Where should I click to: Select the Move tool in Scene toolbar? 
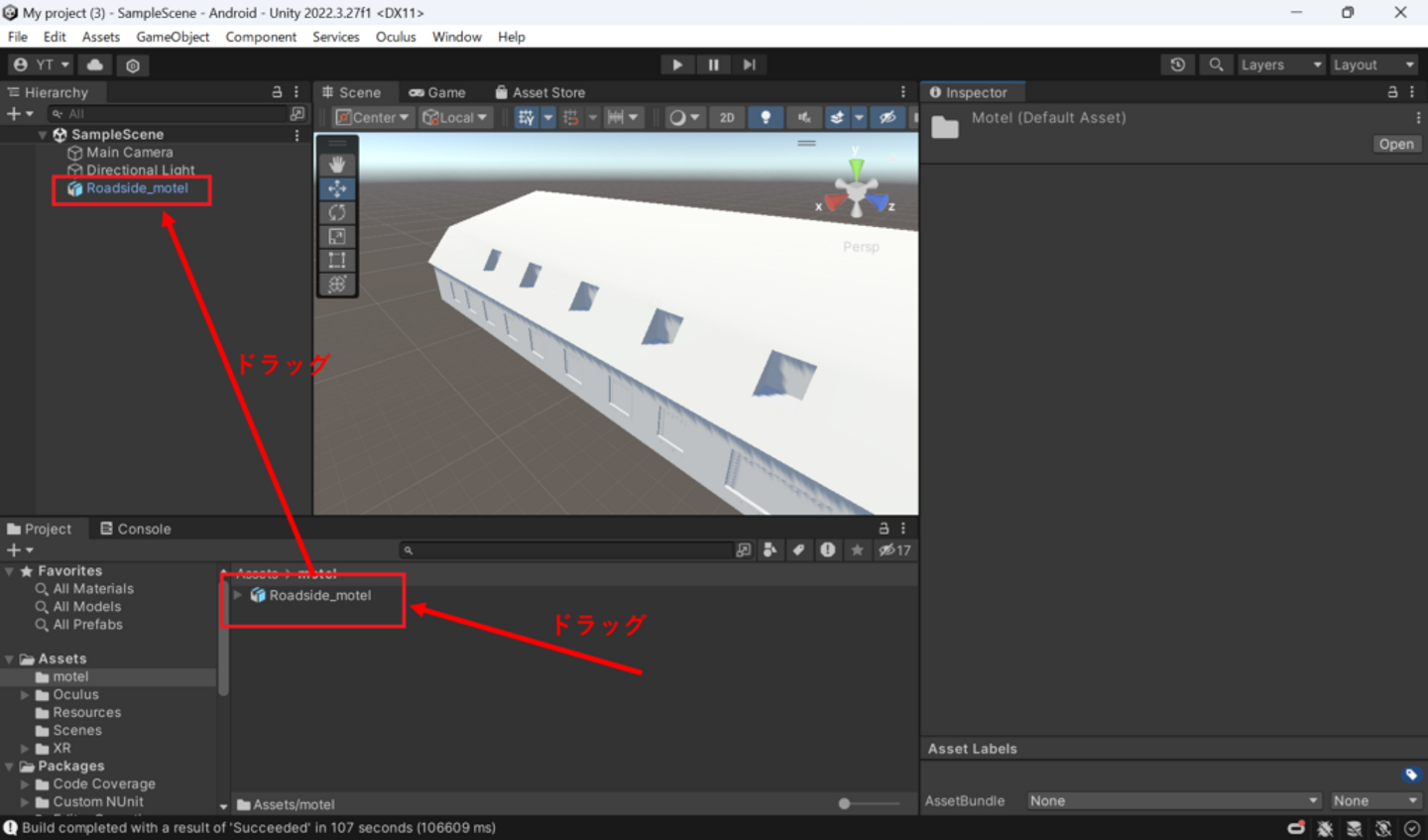point(337,188)
